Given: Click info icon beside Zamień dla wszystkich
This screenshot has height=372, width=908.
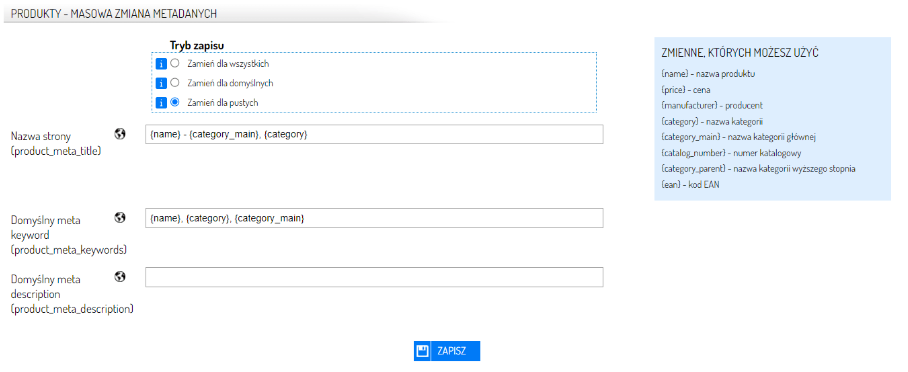Looking at the screenshot, I should pyautogui.click(x=162, y=64).
